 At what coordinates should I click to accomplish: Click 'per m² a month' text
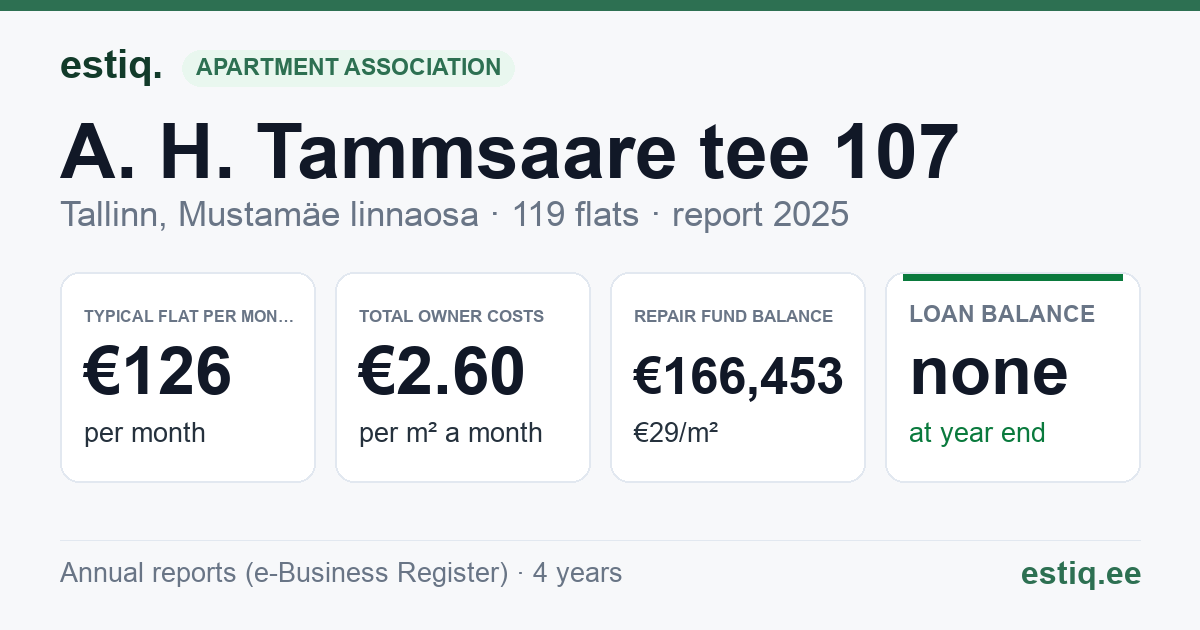click(x=451, y=433)
